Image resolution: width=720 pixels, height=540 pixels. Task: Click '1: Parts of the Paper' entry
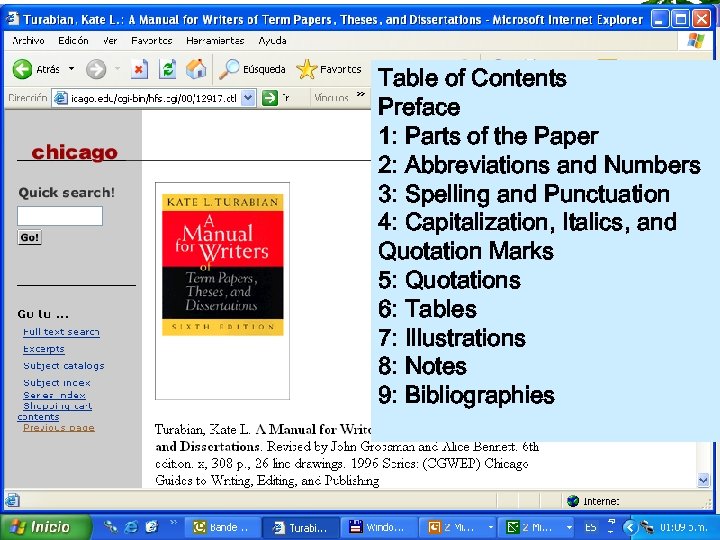tap(489, 136)
